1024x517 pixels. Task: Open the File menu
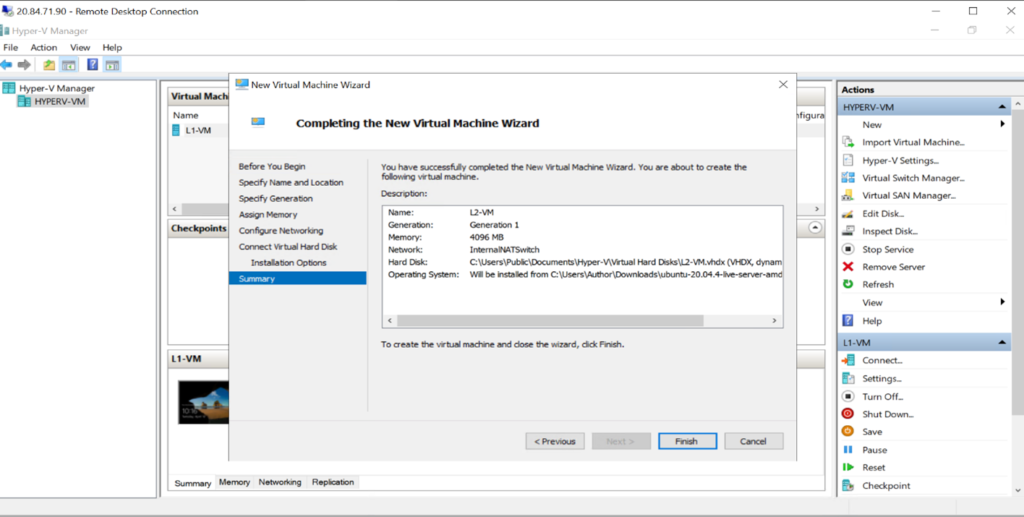point(10,48)
